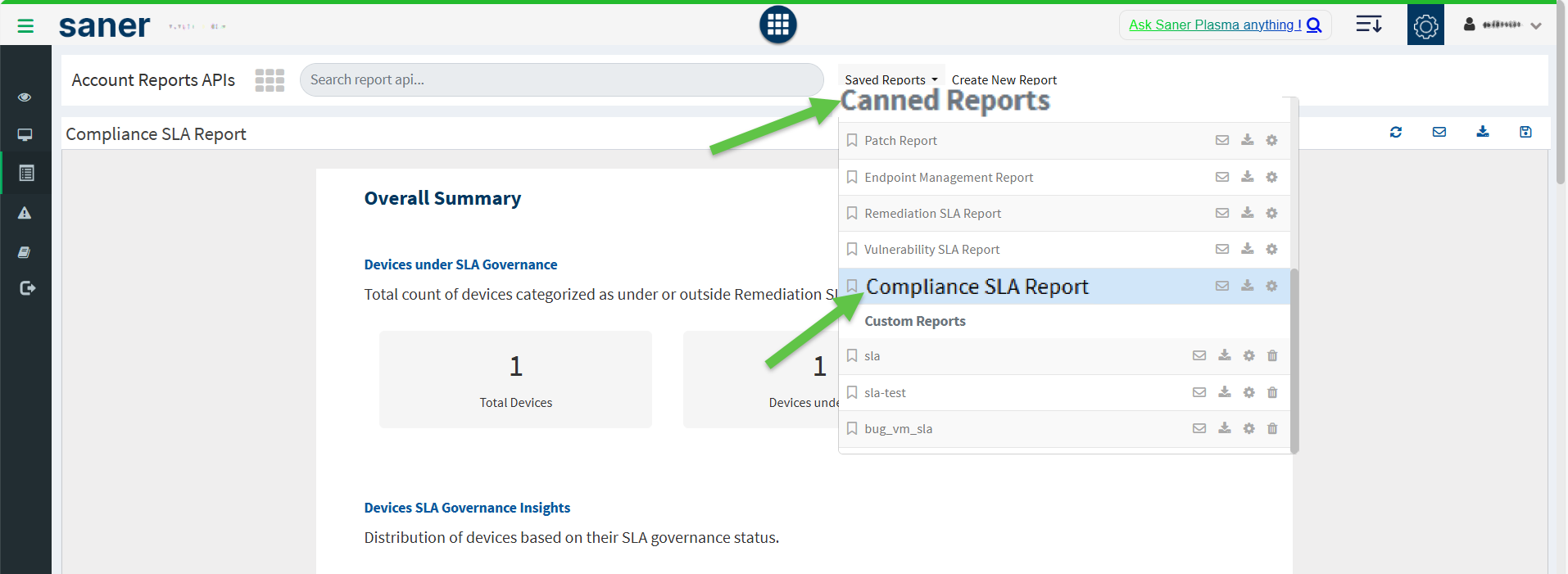Download the Patch Report
This screenshot has height=574, width=1568.
coord(1247,140)
